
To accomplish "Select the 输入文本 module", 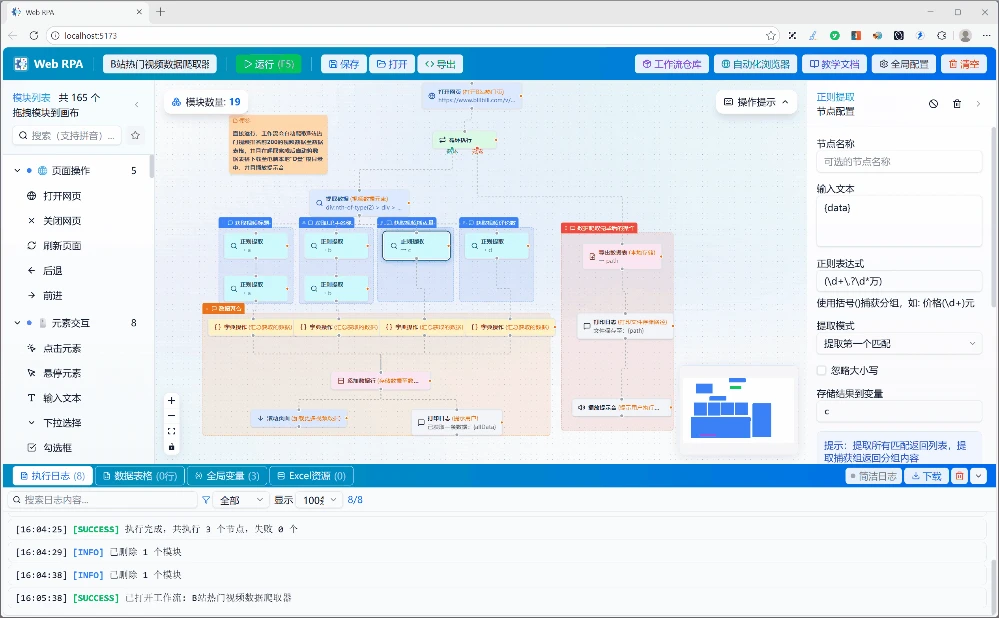I will point(62,398).
